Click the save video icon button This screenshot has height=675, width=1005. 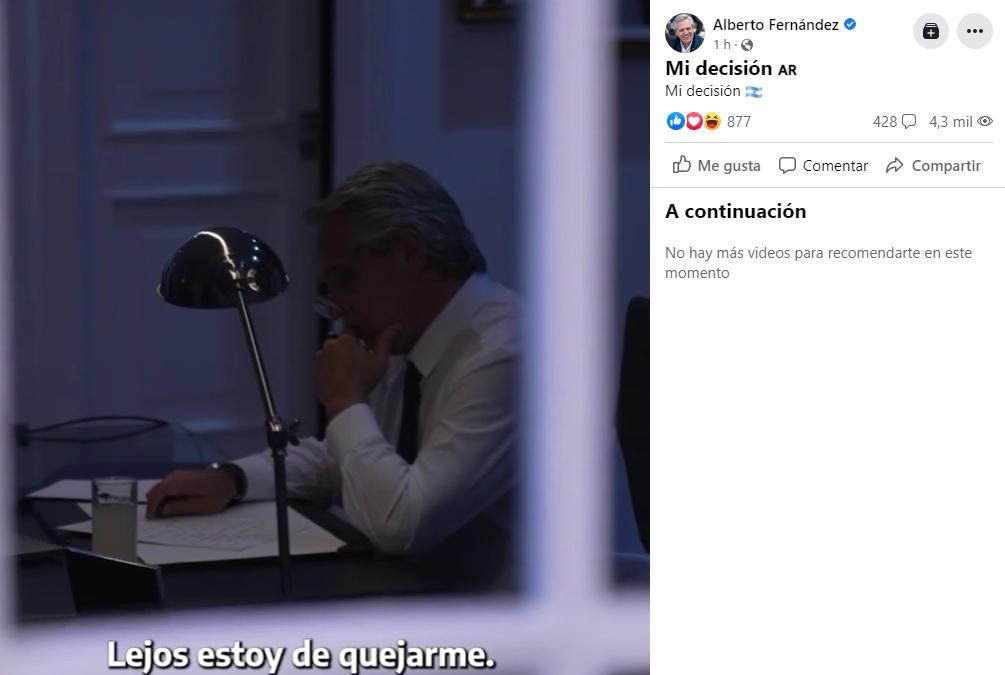coord(931,31)
